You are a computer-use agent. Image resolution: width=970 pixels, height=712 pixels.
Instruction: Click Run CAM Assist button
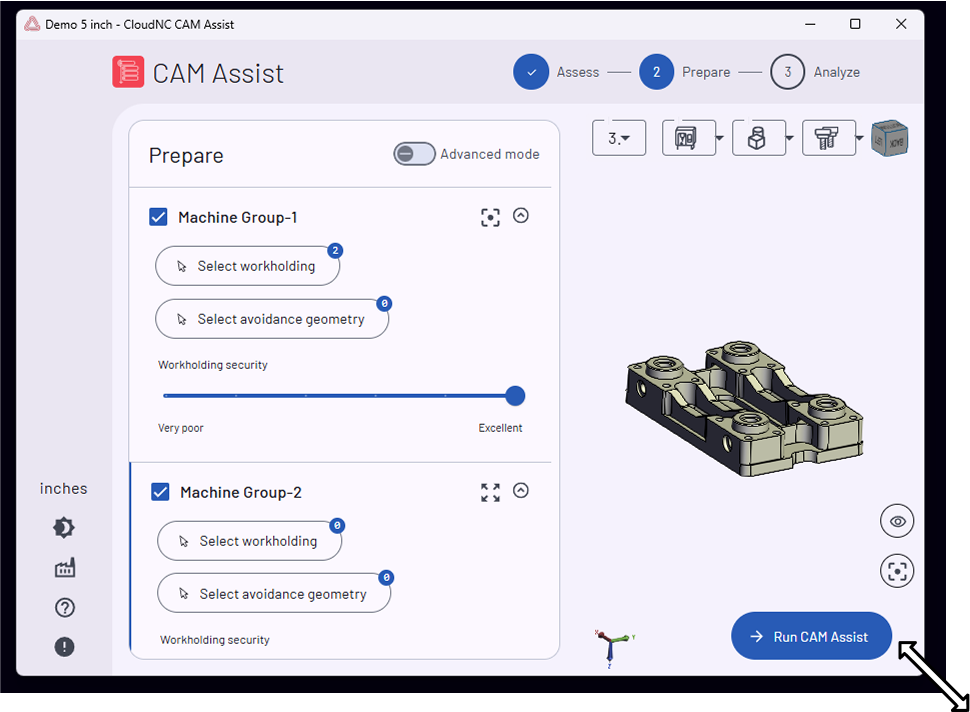812,637
